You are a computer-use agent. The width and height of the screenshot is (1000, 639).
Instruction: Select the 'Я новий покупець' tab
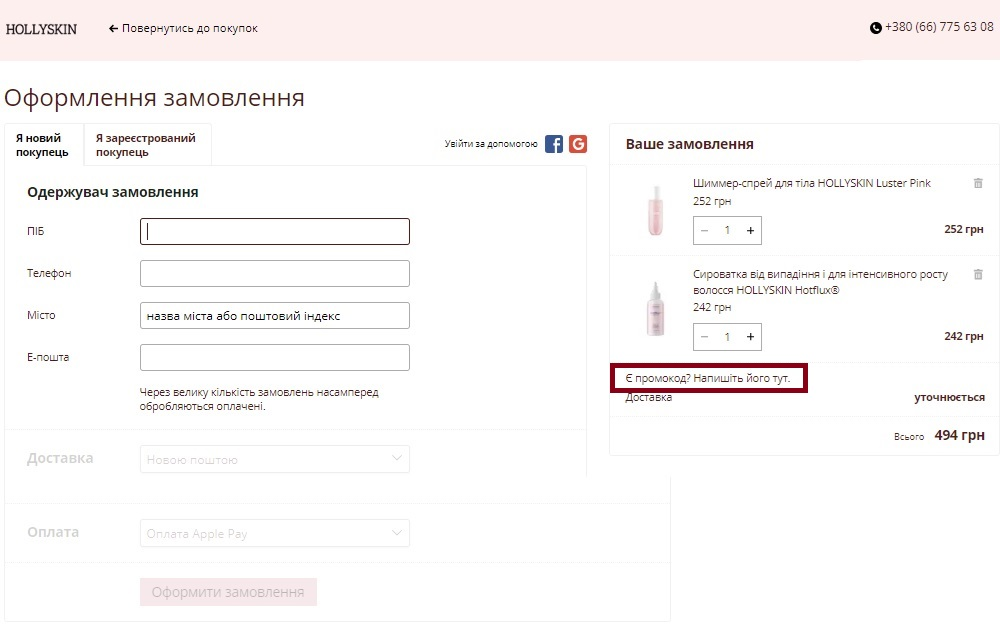(x=42, y=144)
